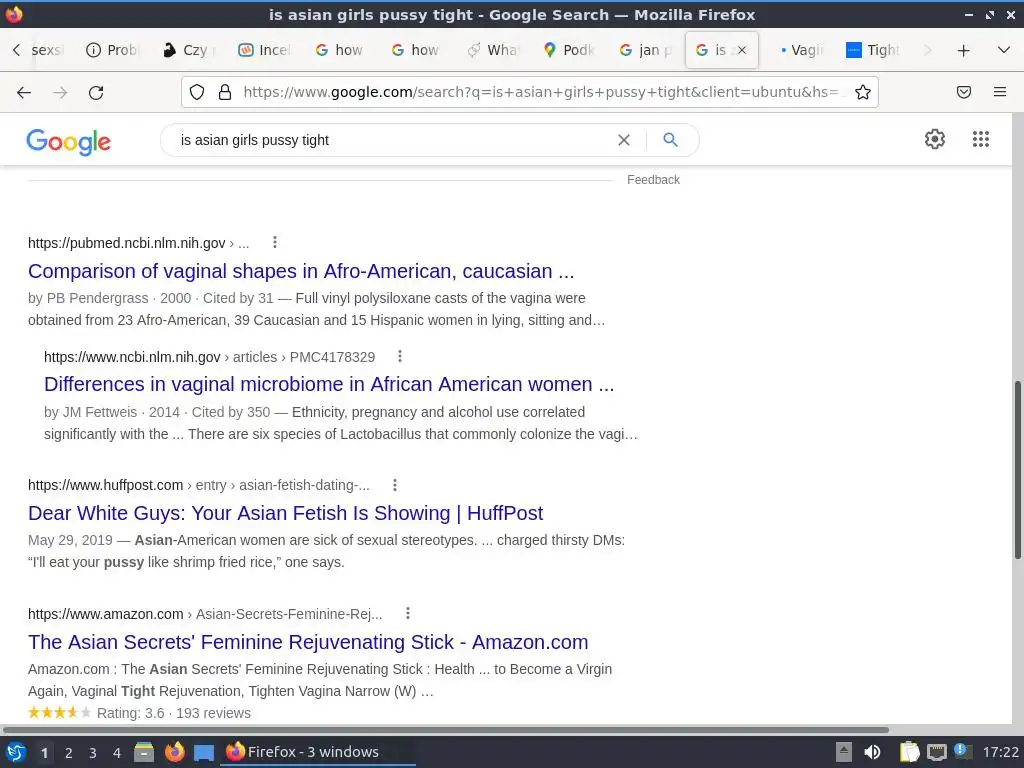Click the horizontal page scrollbar
The width and height of the screenshot is (1024, 768).
(445, 729)
